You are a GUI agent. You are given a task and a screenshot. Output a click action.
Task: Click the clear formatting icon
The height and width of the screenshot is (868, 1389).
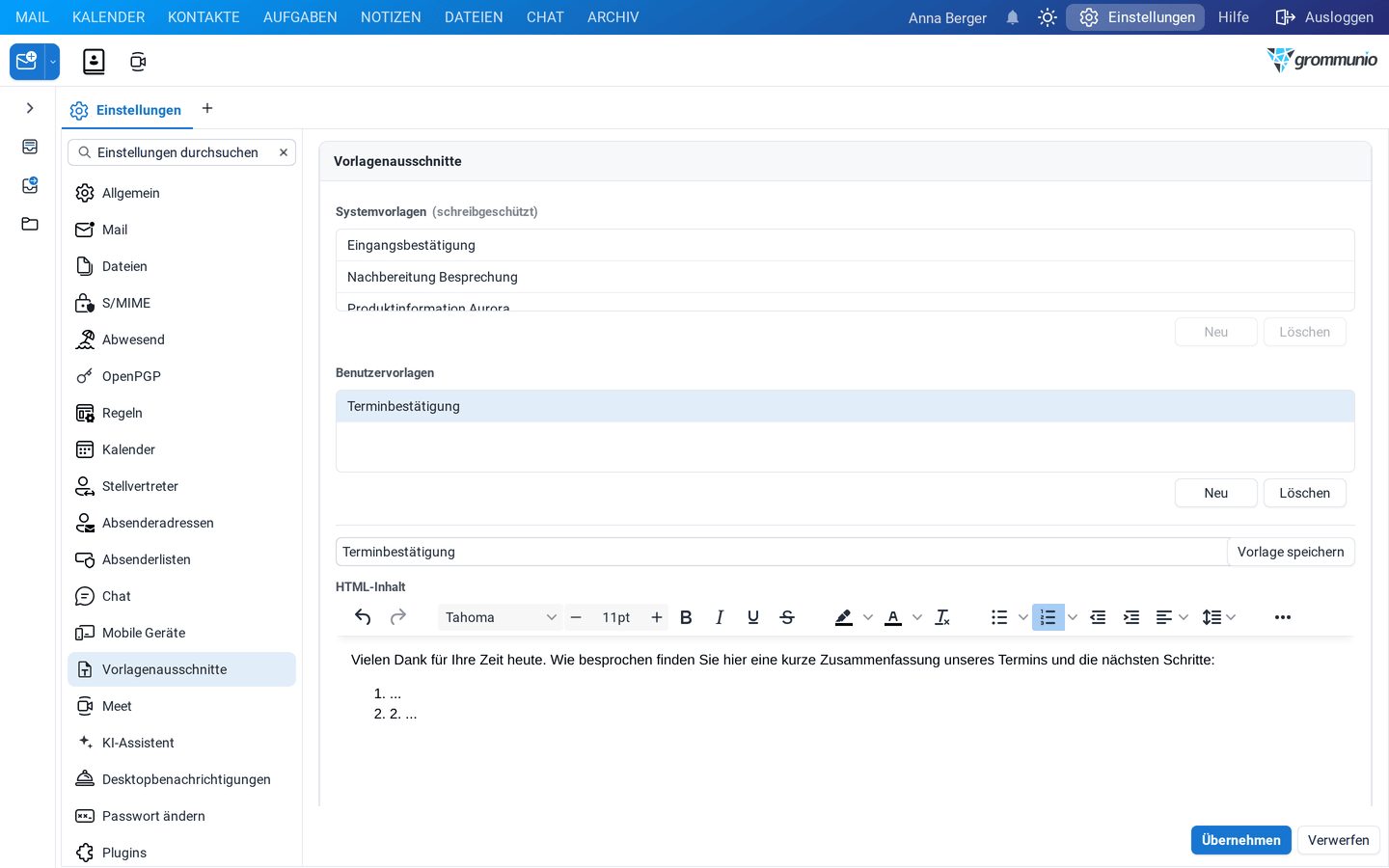point(942,617)
